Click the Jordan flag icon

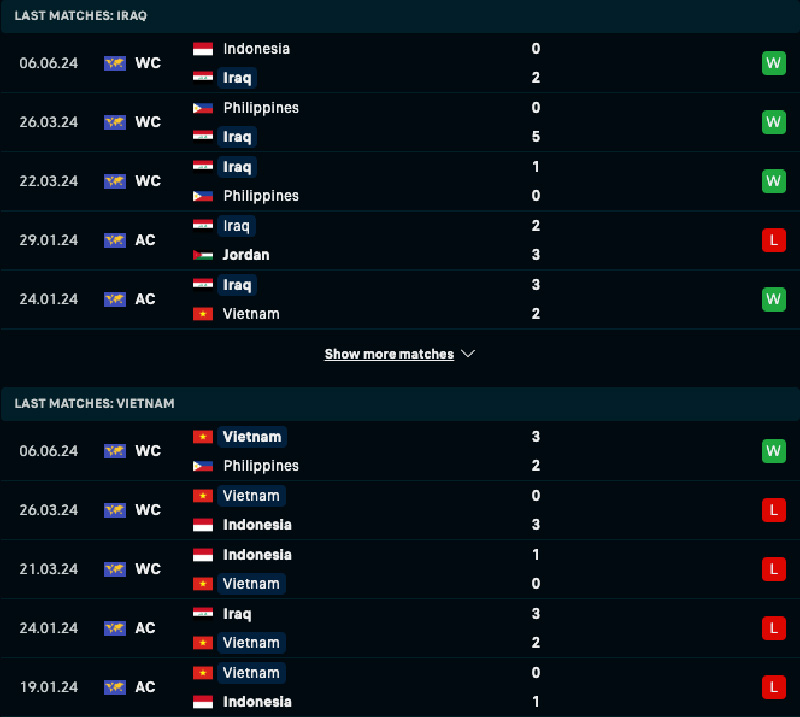[x=203, y=255]
